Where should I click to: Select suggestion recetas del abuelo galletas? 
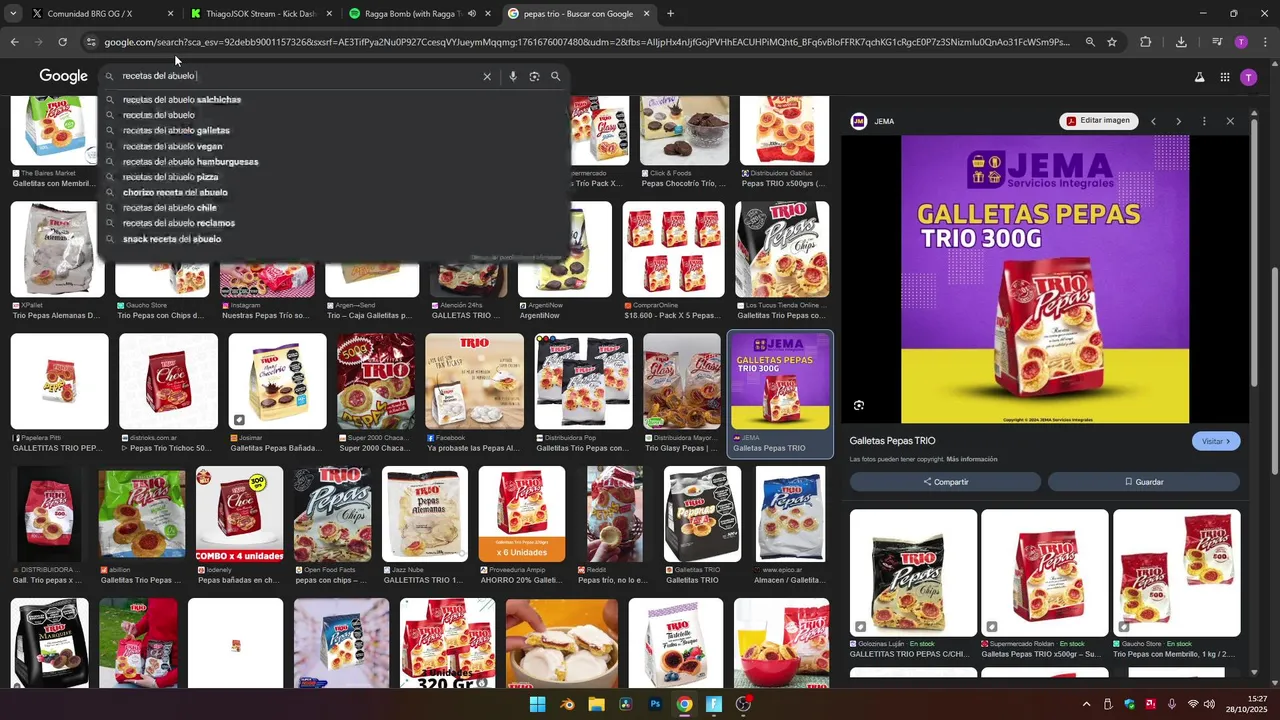click(x=176, y=131)
